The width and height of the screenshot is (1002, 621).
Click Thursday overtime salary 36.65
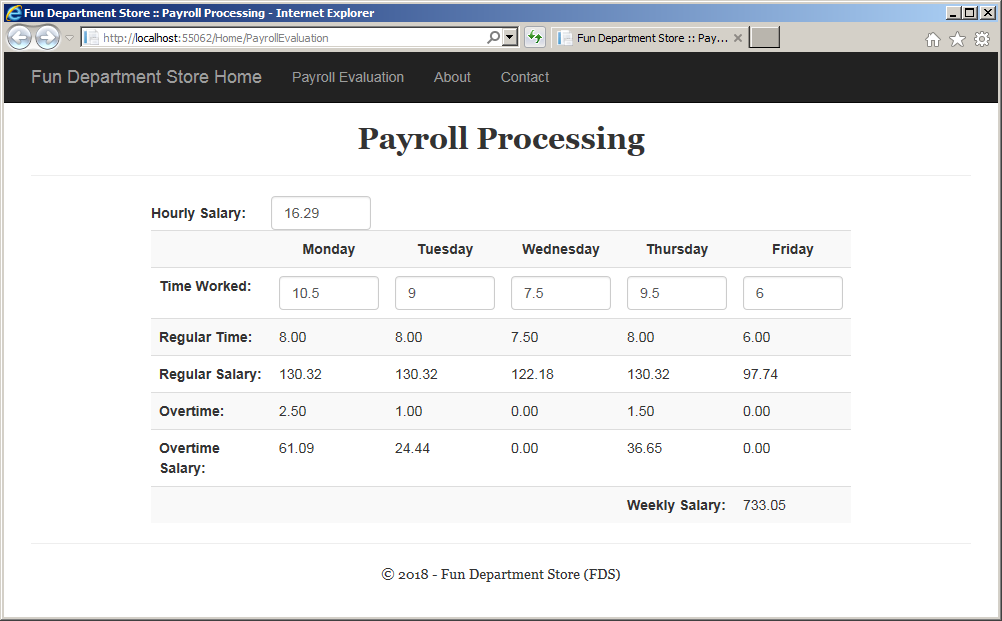coord(644,448)
